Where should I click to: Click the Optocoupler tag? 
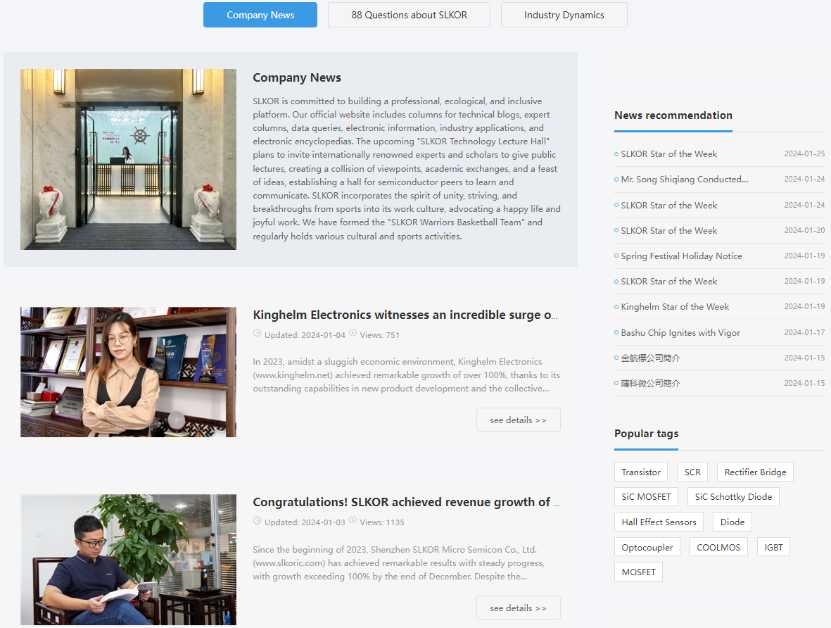click(x=647, y=547)
